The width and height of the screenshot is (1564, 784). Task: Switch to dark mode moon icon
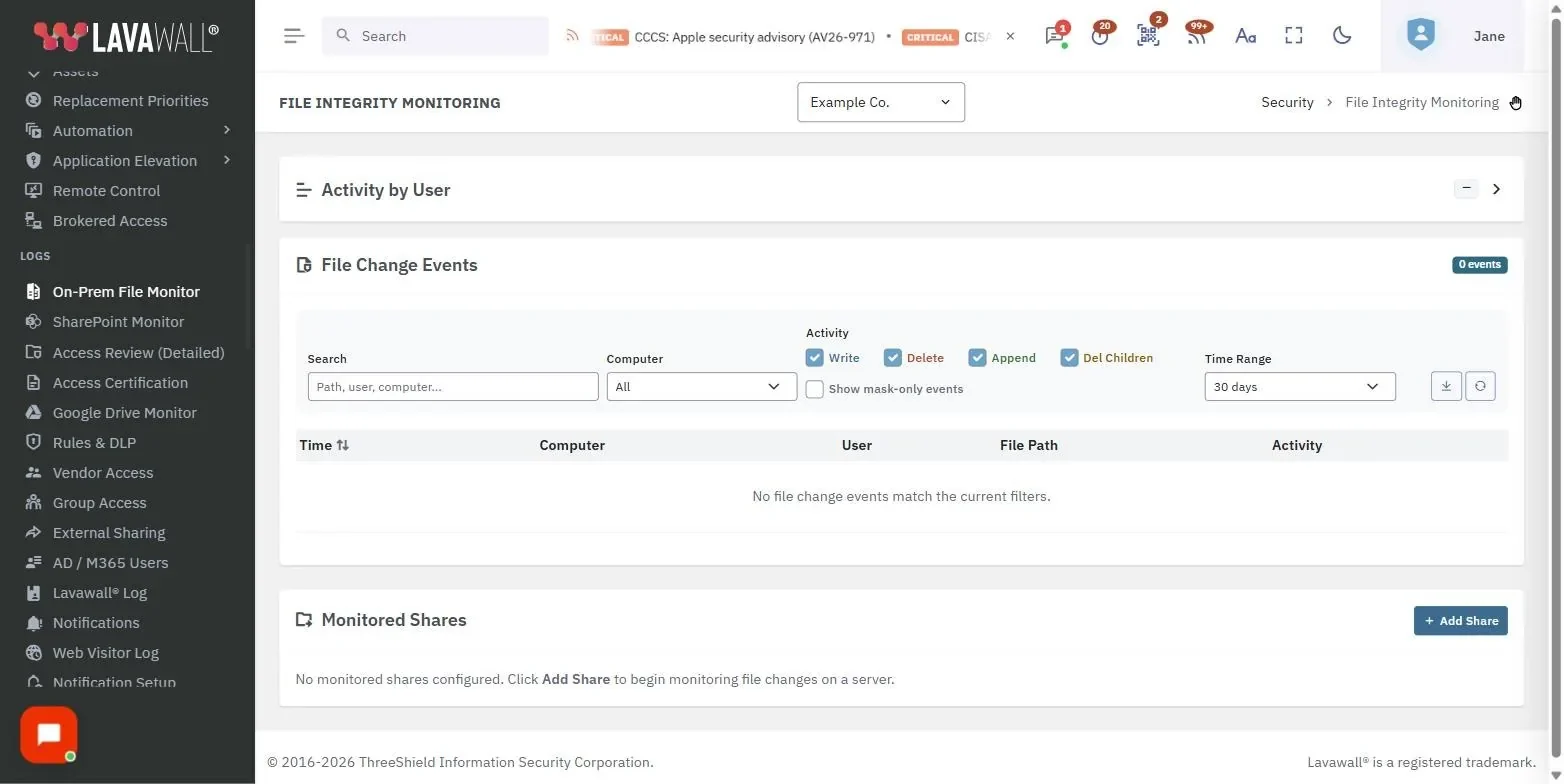point(1342,36)
